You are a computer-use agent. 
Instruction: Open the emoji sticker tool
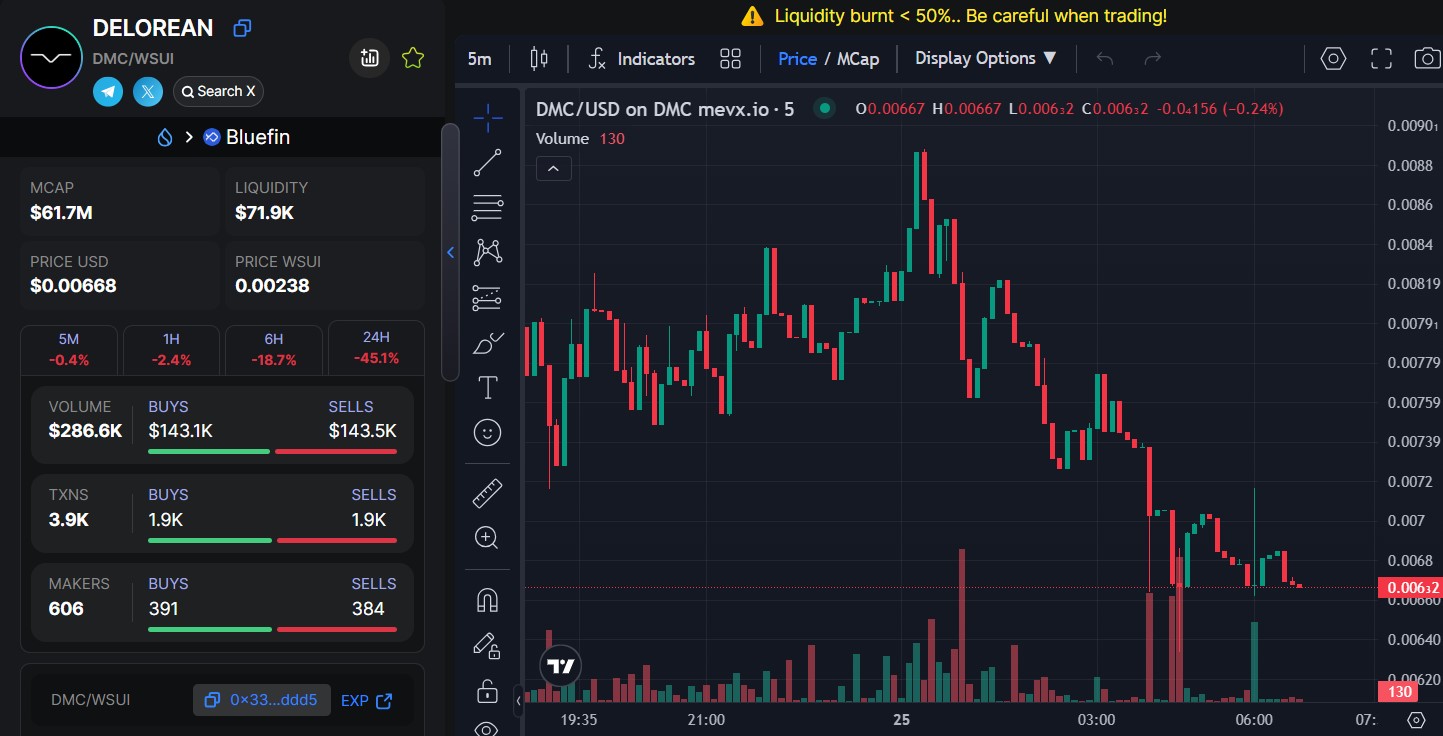[x=487, y=433]
